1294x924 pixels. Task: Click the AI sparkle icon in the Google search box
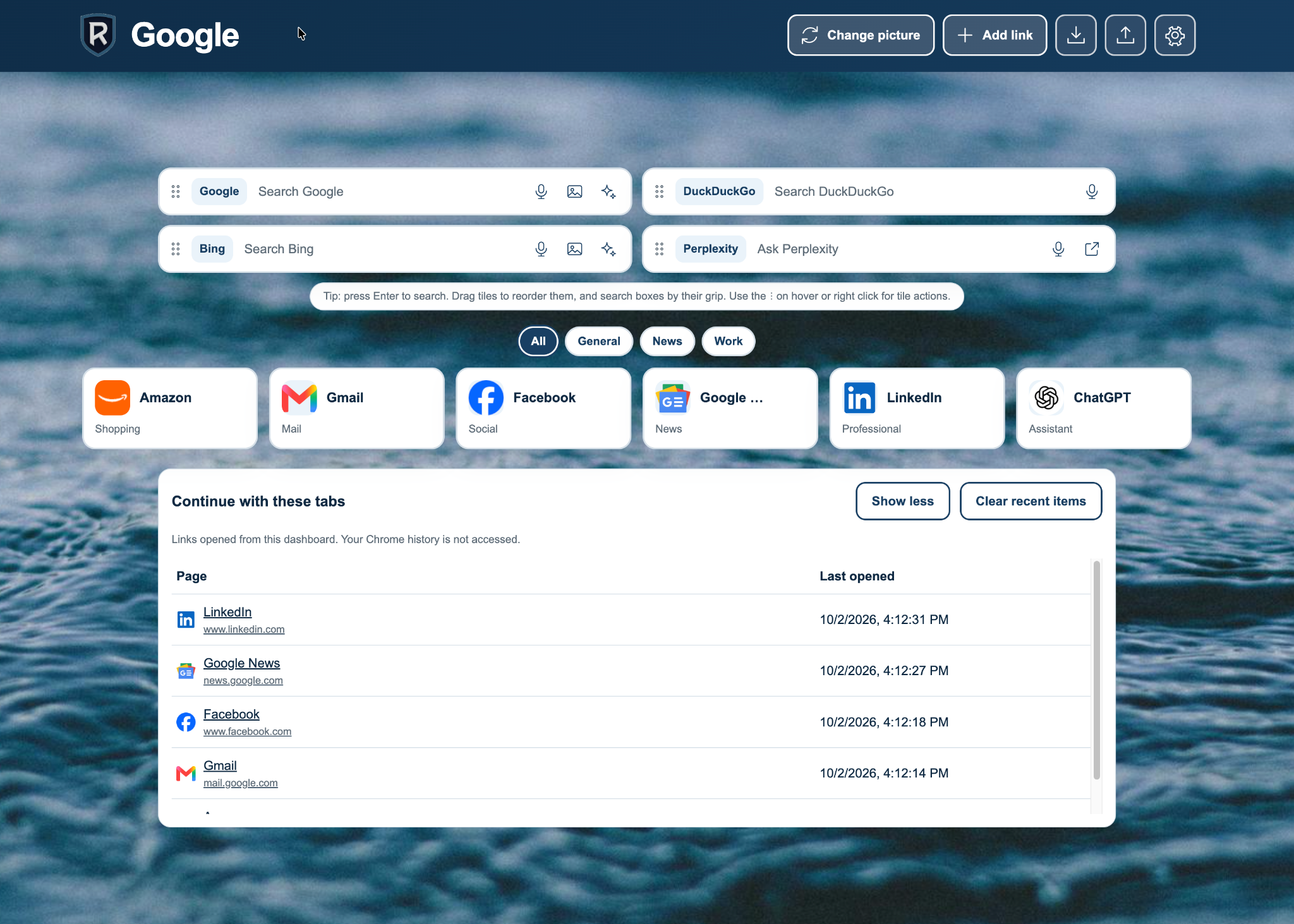click(x=608, y=191)
